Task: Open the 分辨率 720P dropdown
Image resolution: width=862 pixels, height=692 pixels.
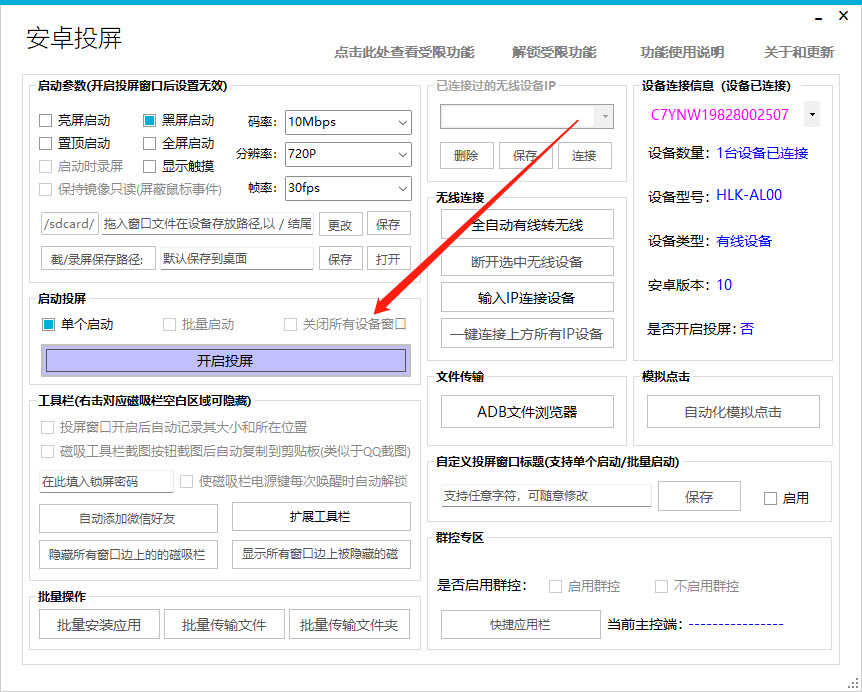Action: coord(348,154)
